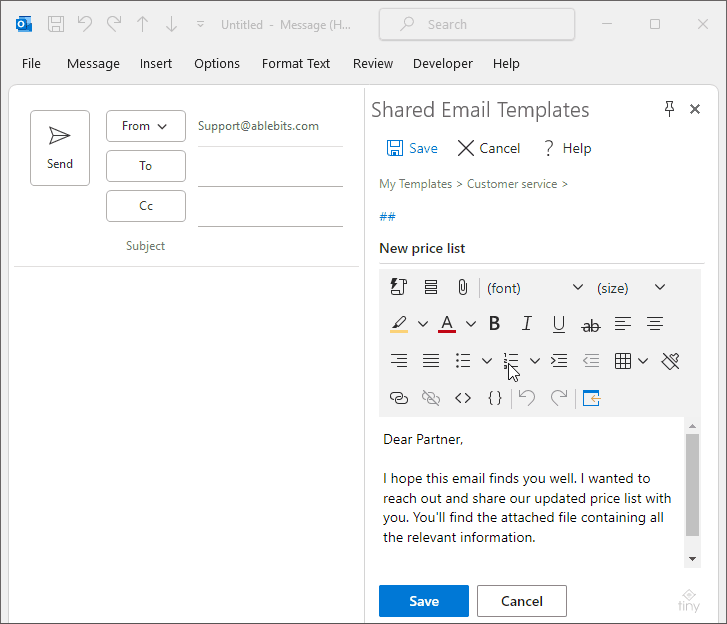Click the clear formatting icon

pyautogui.click(x=670, y=361)
